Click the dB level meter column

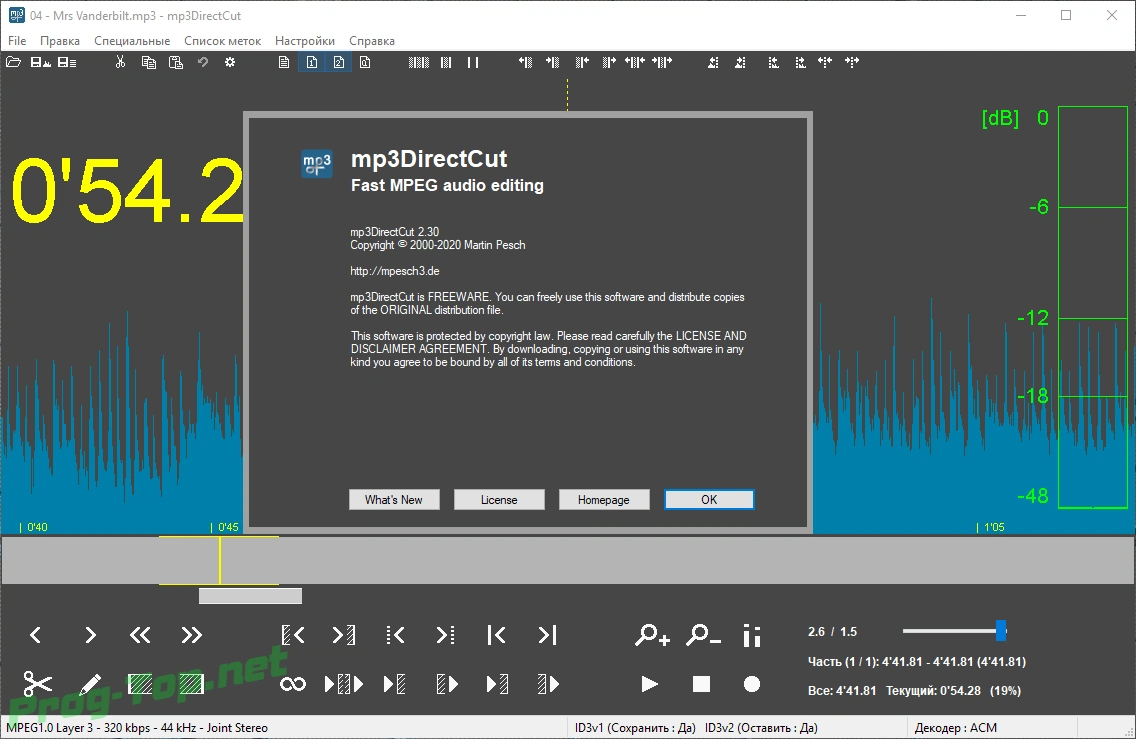(x=1093, y=307)
